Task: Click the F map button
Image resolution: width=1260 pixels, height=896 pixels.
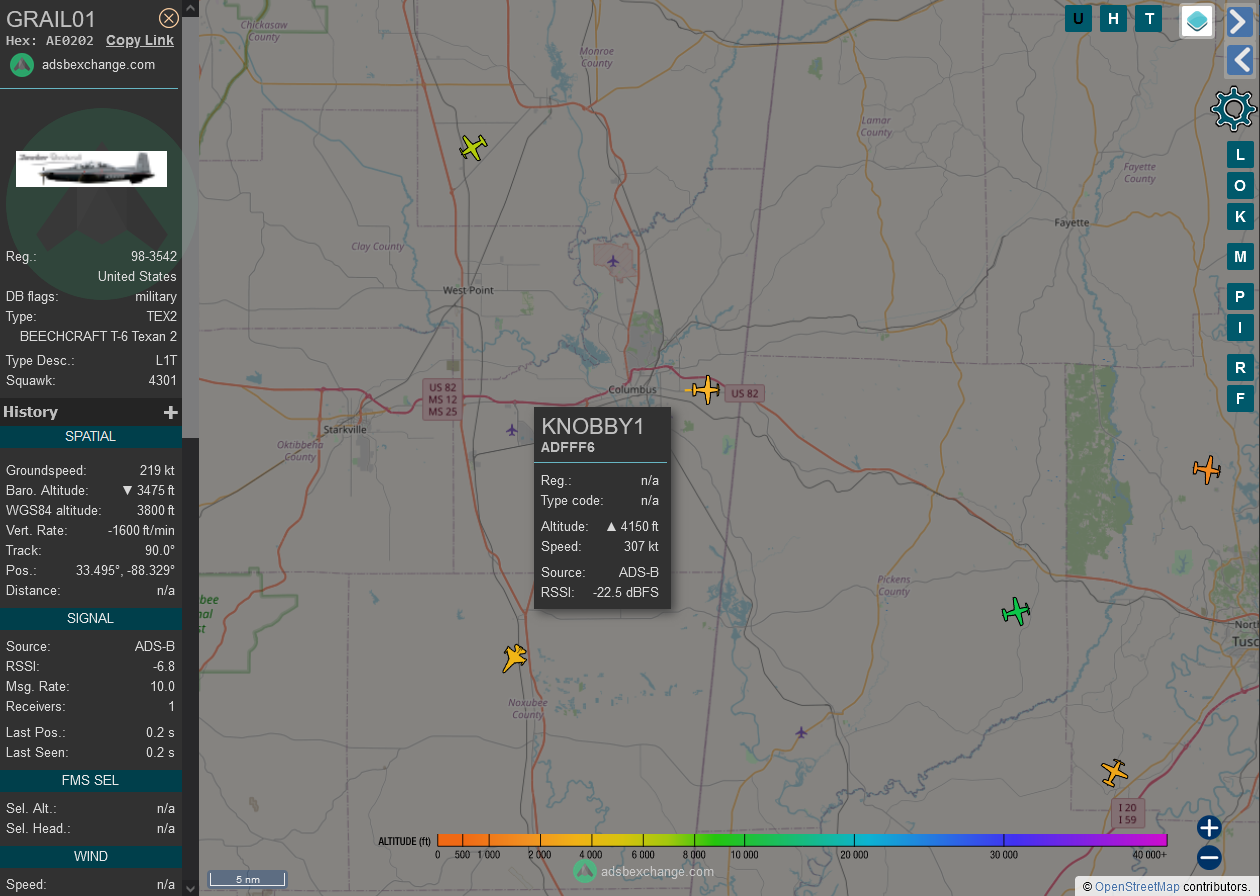Action: (1240, 398)
